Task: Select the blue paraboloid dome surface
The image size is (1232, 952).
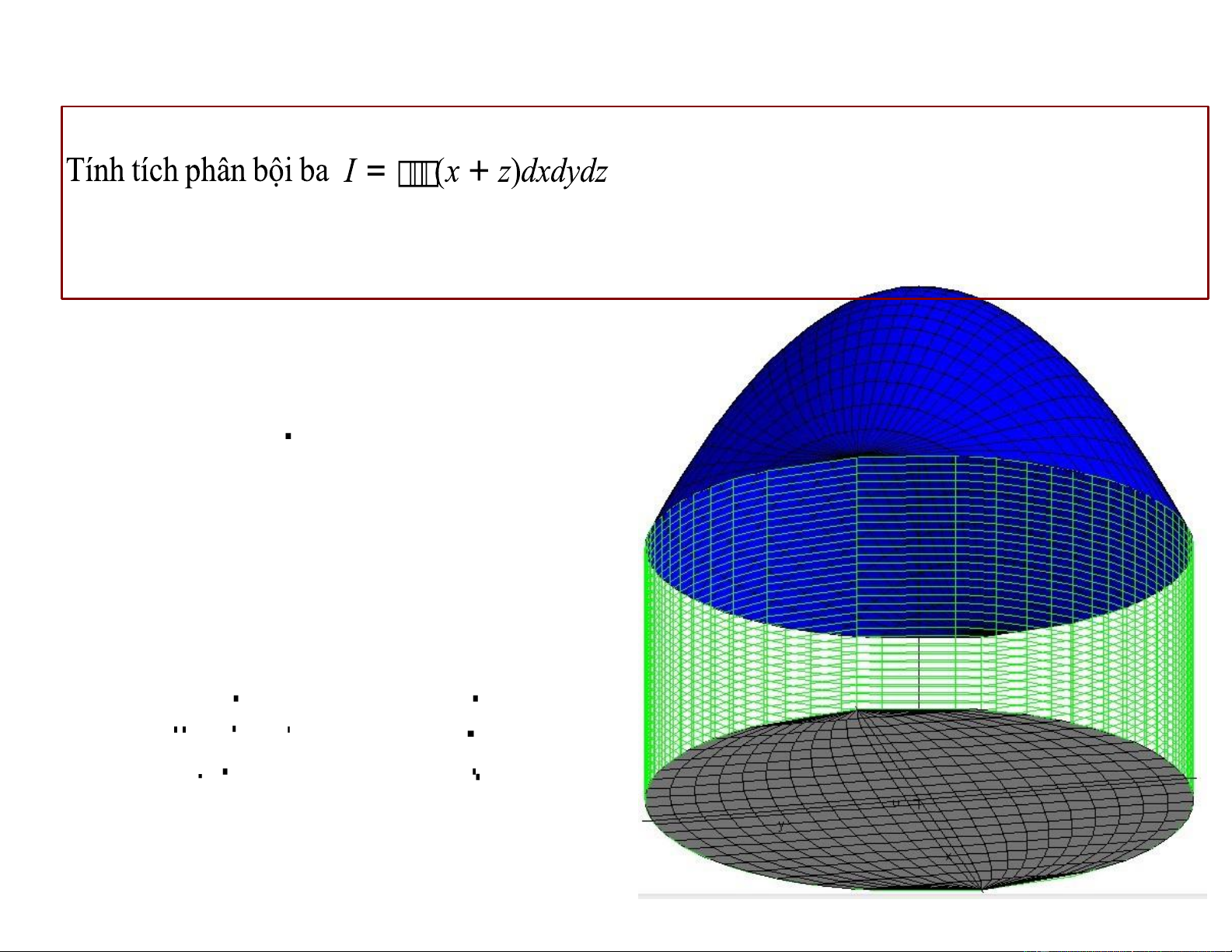Action: [x=917, y=373]
